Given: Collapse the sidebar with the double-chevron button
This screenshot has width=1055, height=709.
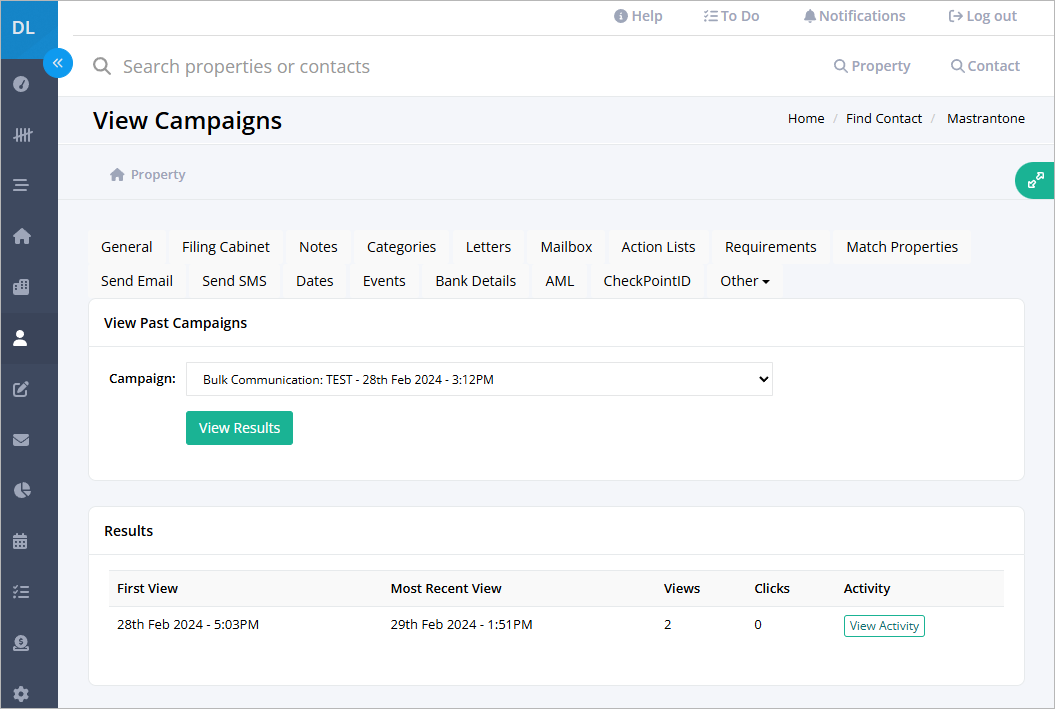Looking at the screenshot, I should (x=58, y=63).
